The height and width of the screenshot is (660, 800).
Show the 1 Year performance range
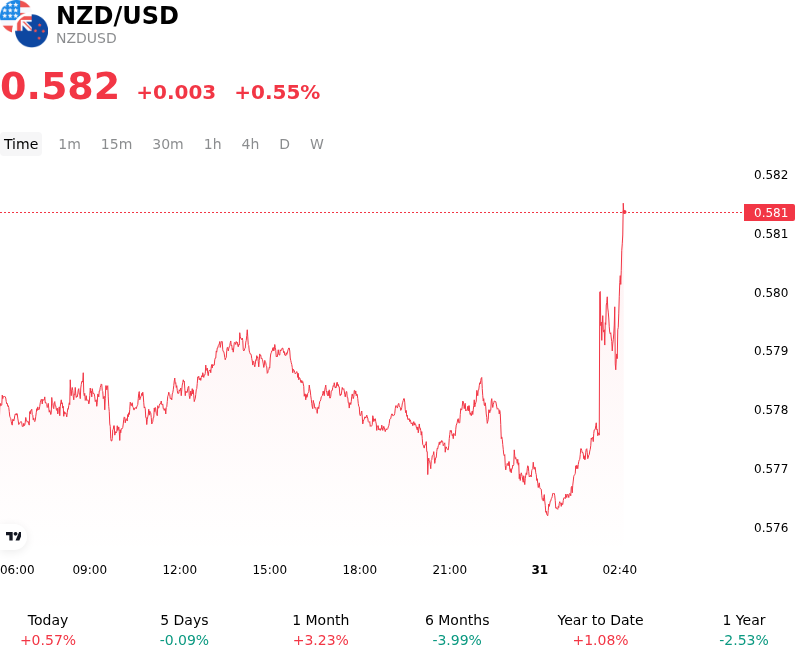744,630
